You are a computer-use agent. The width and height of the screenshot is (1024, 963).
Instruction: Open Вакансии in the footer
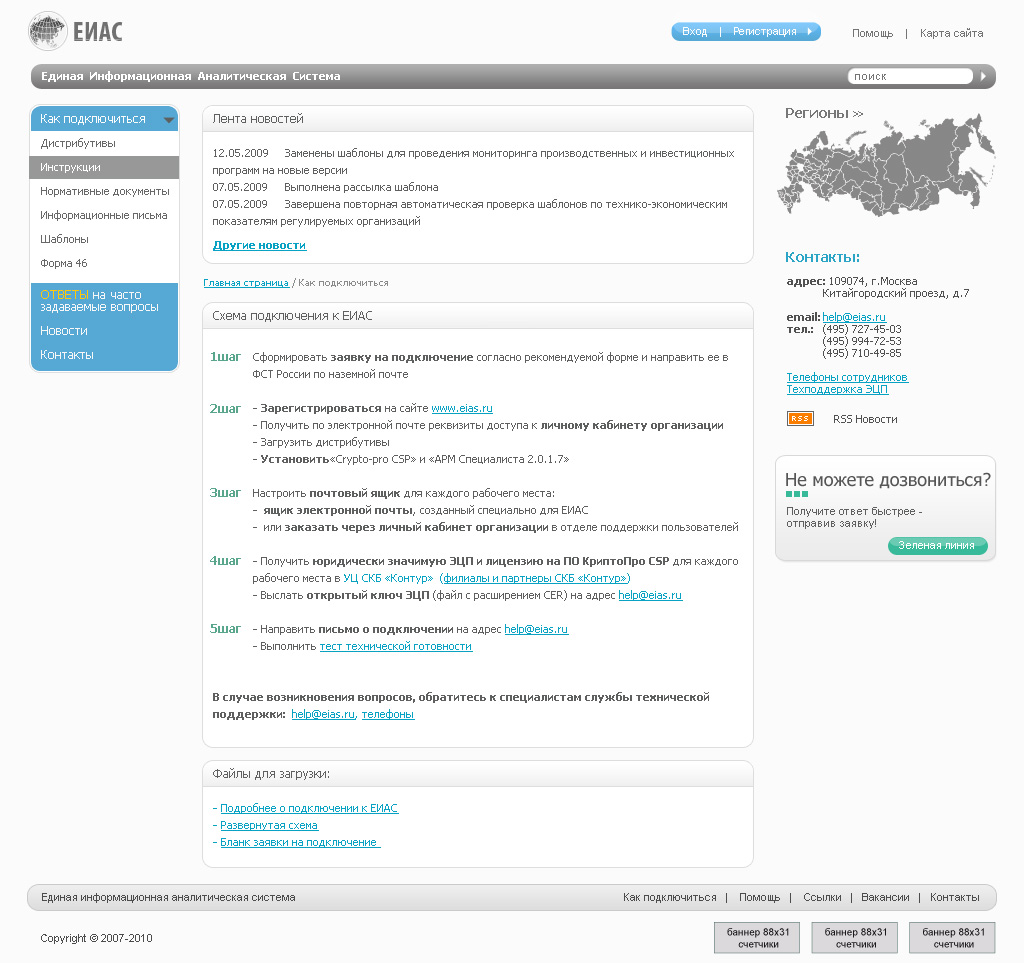click(885, 898)
